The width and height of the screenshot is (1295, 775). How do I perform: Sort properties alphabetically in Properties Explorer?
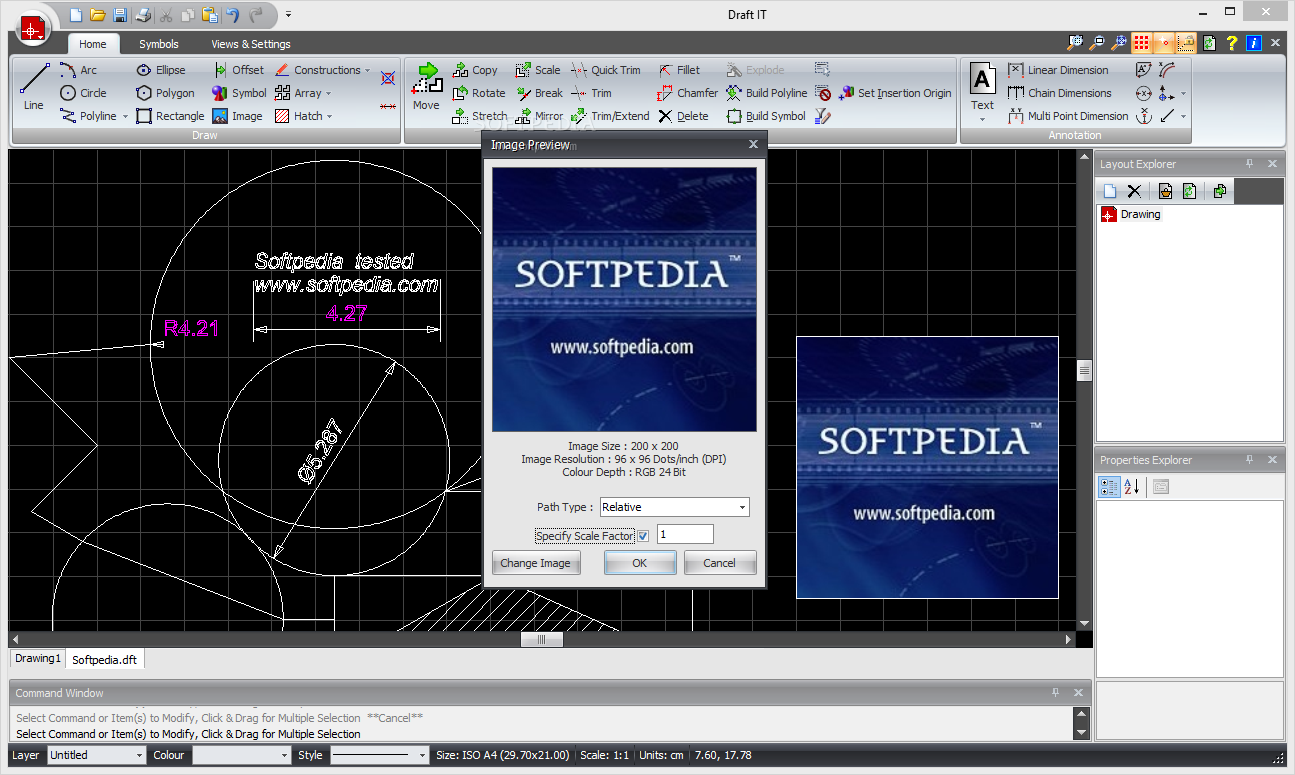[x=1131, y=487]
